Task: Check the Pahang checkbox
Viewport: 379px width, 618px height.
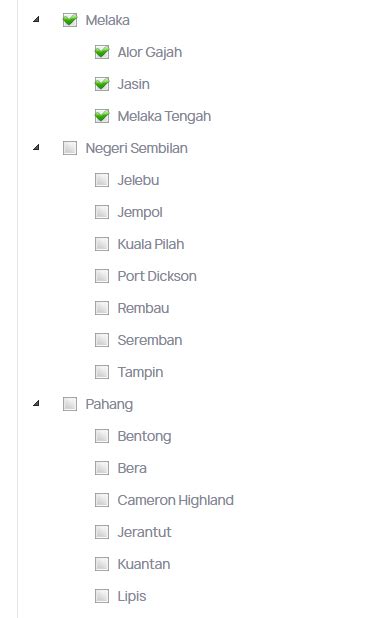Action: (70, 404)
